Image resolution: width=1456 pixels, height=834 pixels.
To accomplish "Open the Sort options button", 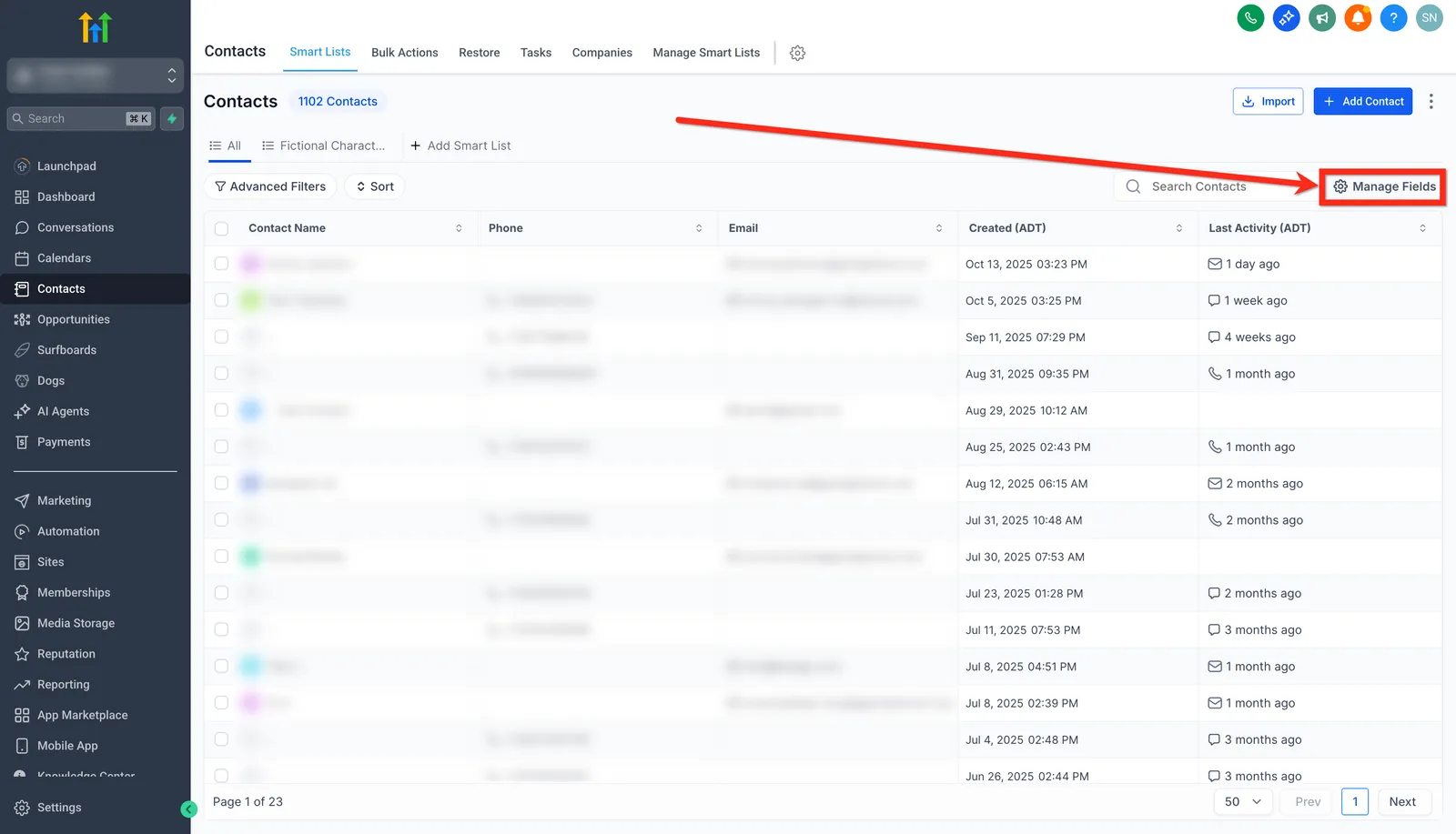I will [375, 186].
